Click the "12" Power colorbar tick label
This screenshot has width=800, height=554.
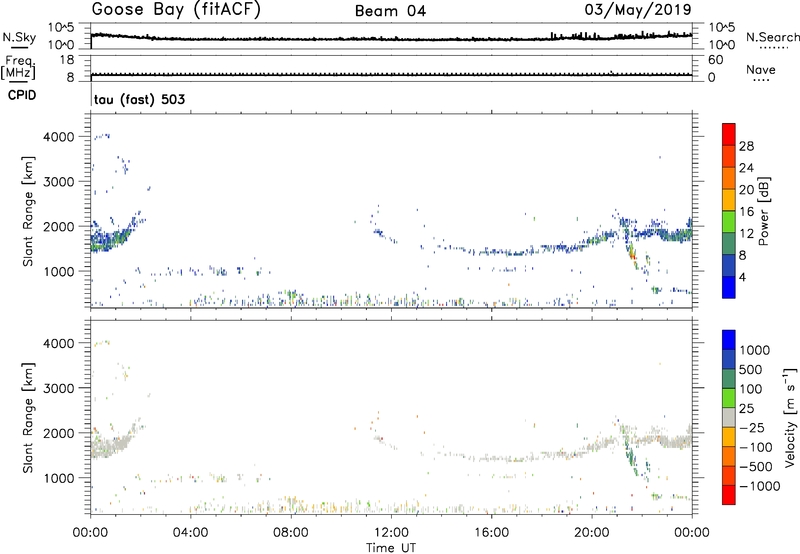tap(746, 234)
